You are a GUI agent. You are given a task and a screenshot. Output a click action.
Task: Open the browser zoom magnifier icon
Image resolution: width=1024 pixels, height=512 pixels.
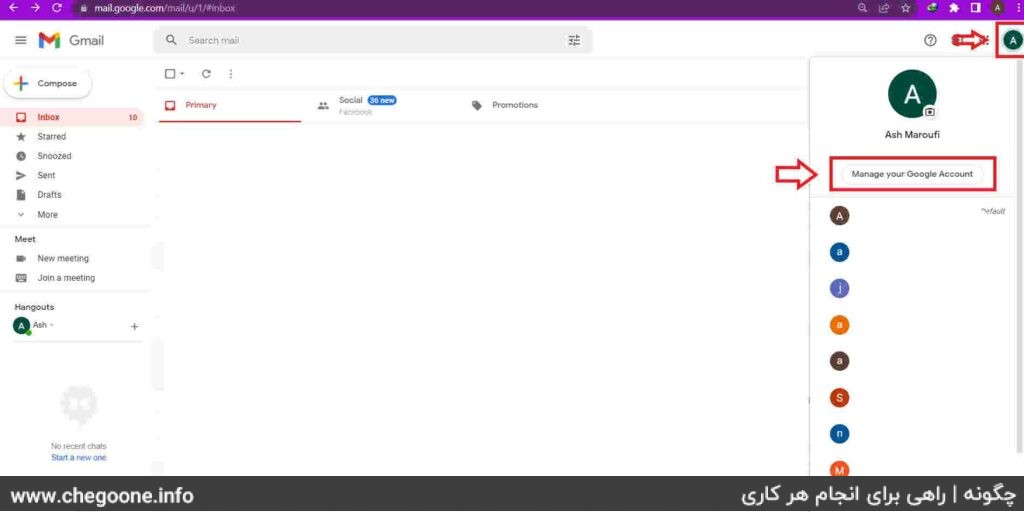863,8
